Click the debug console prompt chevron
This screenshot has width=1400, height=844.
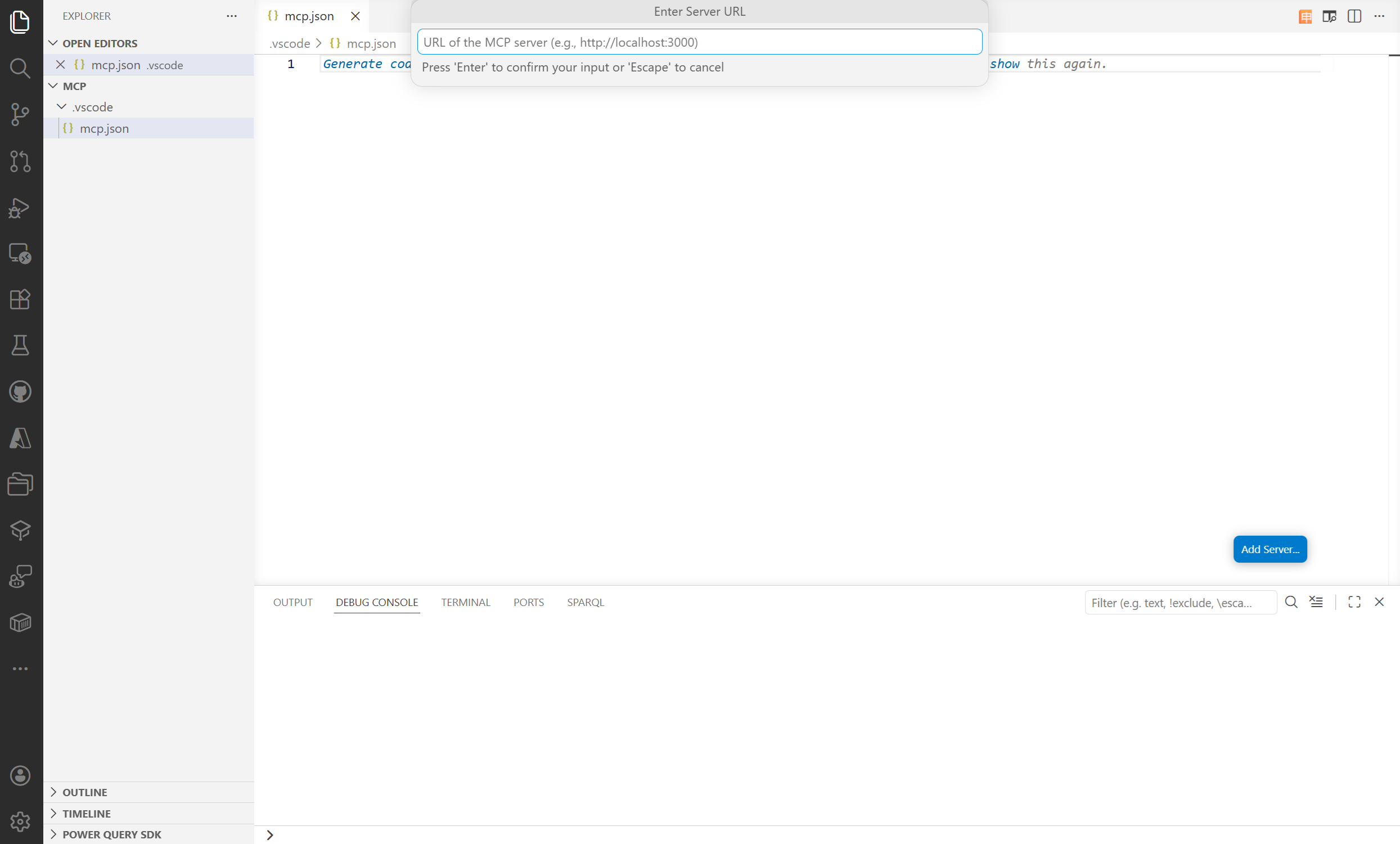[x=270, y=835]
